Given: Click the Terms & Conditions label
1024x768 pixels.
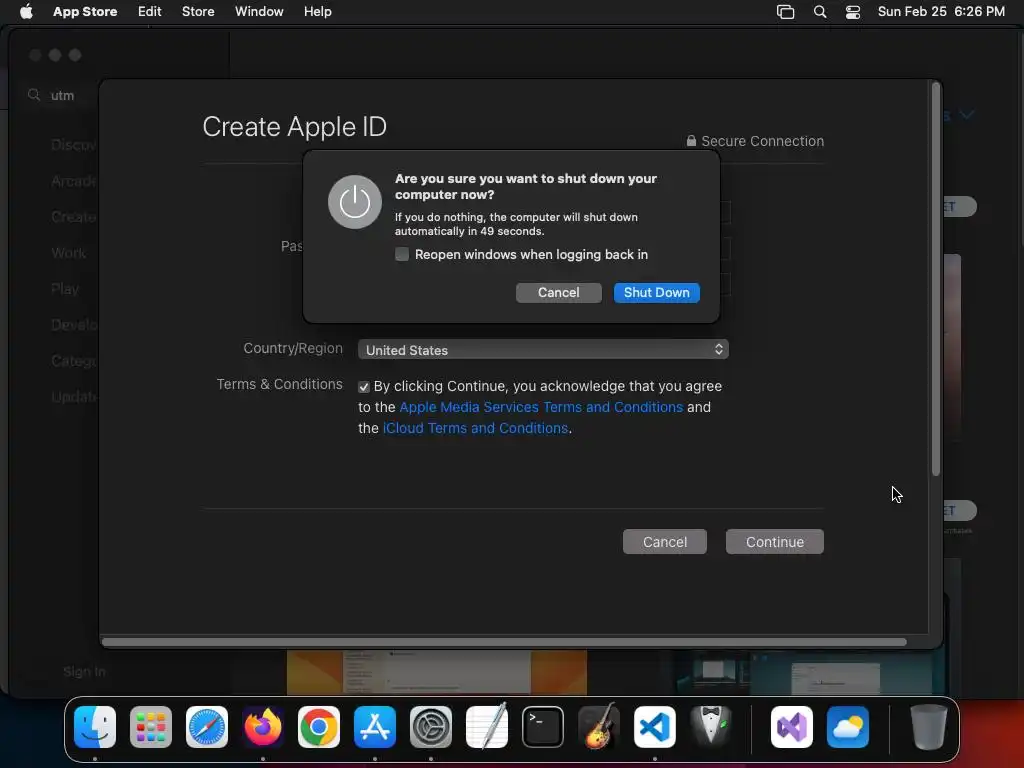Looking at the screenshot, I should click(280, 384).
